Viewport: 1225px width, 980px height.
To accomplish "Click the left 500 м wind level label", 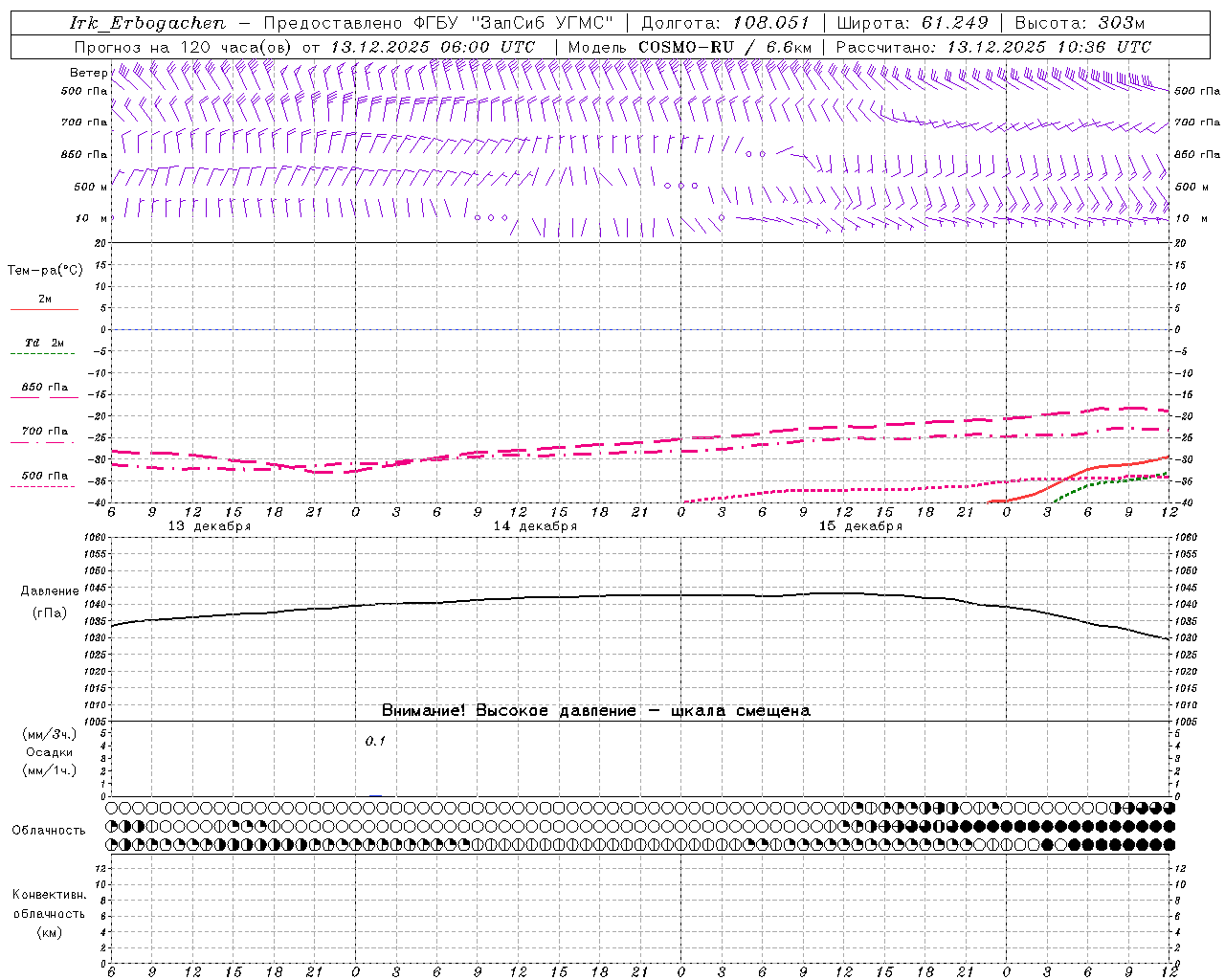I will tap(91, 187).
